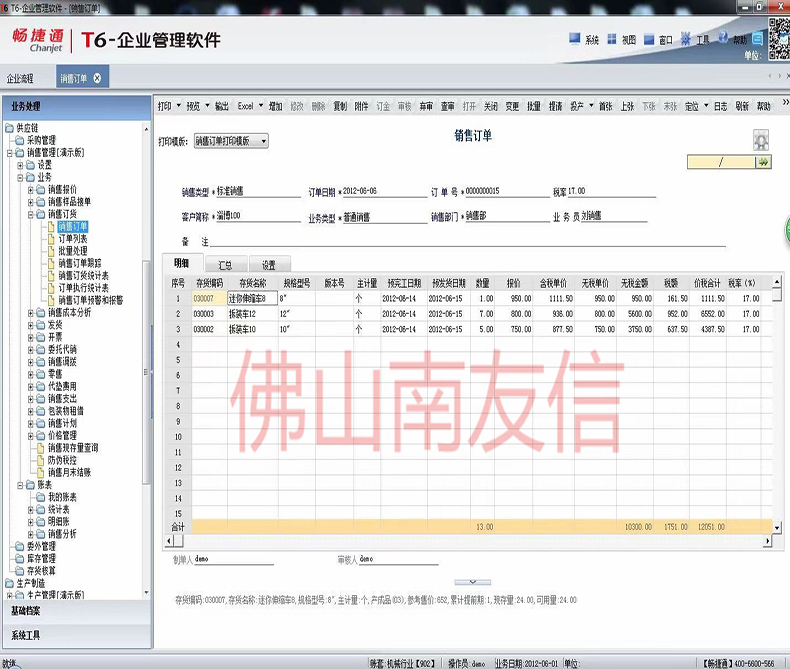This screenshot has height=669, width=790.
Task: Click 变更 change in toolbar
Action: [x=512, y=106]
